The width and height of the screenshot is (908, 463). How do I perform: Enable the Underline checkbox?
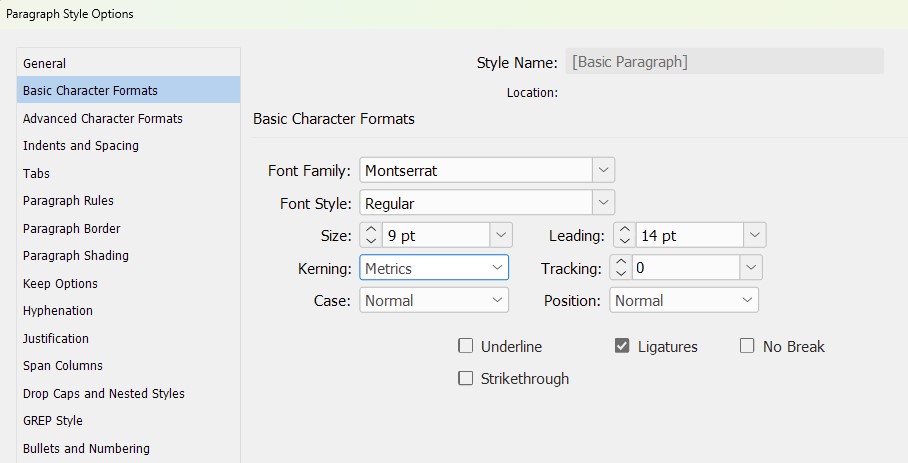tap(465, 346)
